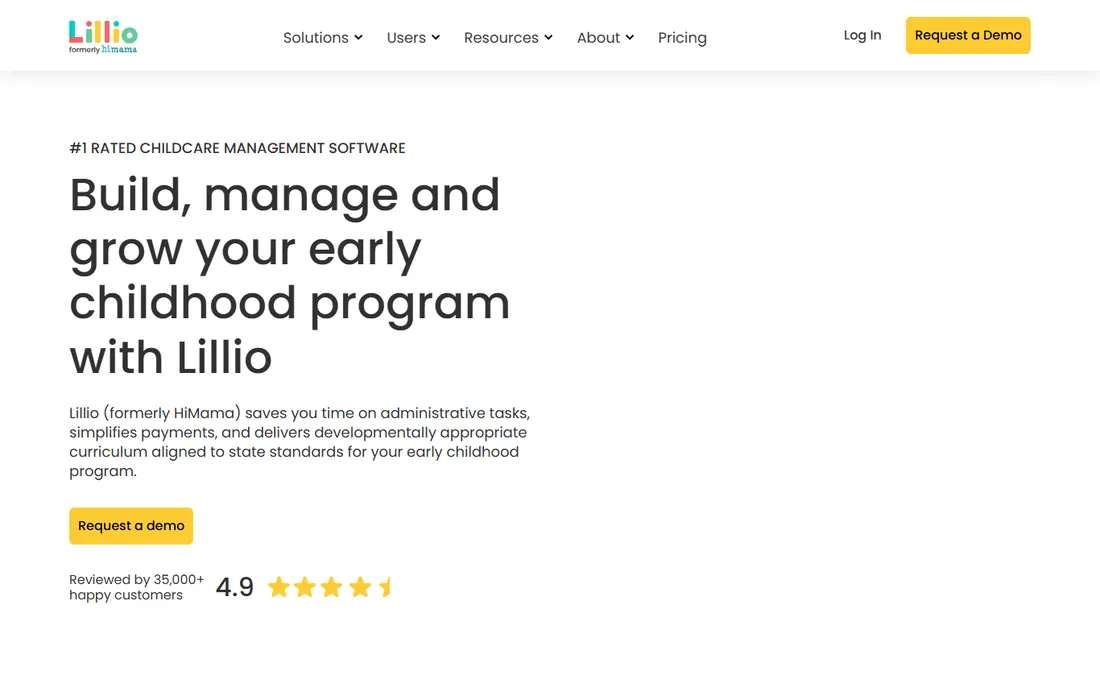Click the 'Lillio (formerly HiMama) saves you time' paragraph
Viewport: 1100px width, 688px height.
300,442
